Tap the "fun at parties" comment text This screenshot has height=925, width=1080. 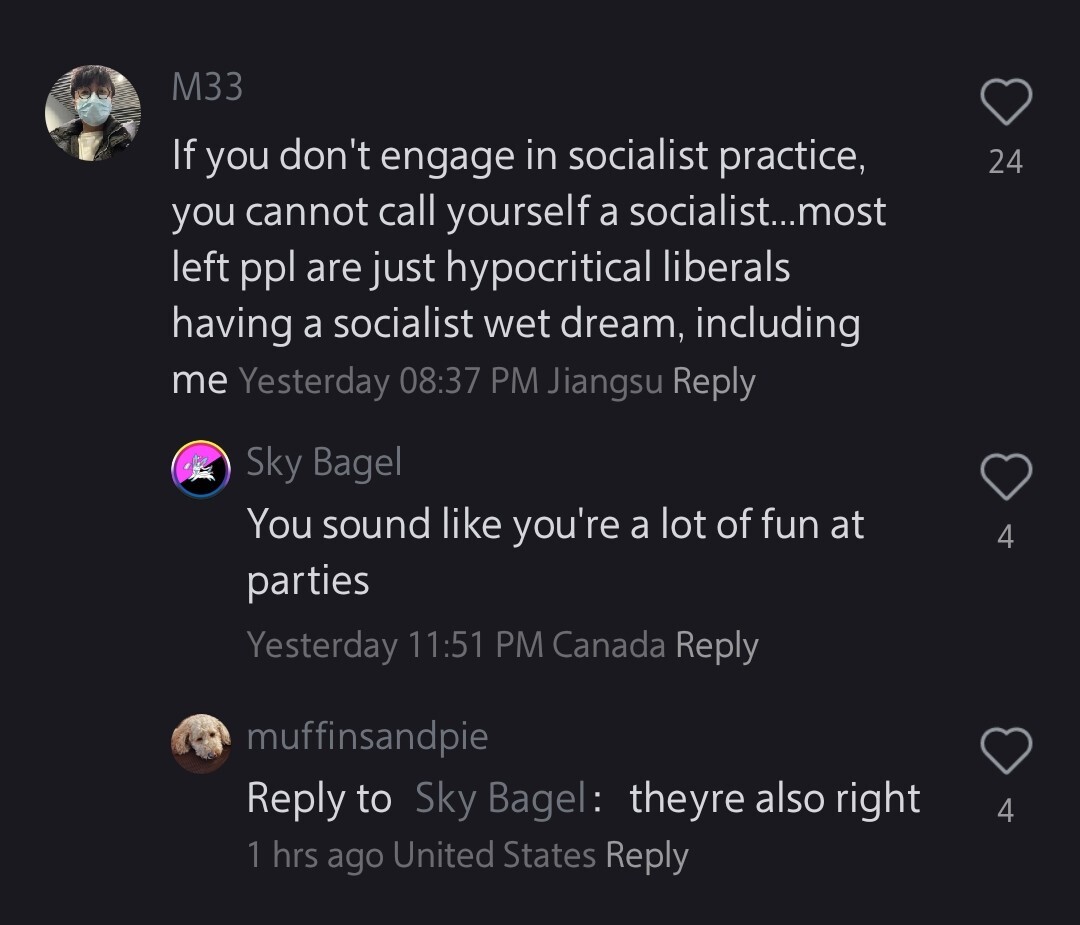tap(555, 552)
